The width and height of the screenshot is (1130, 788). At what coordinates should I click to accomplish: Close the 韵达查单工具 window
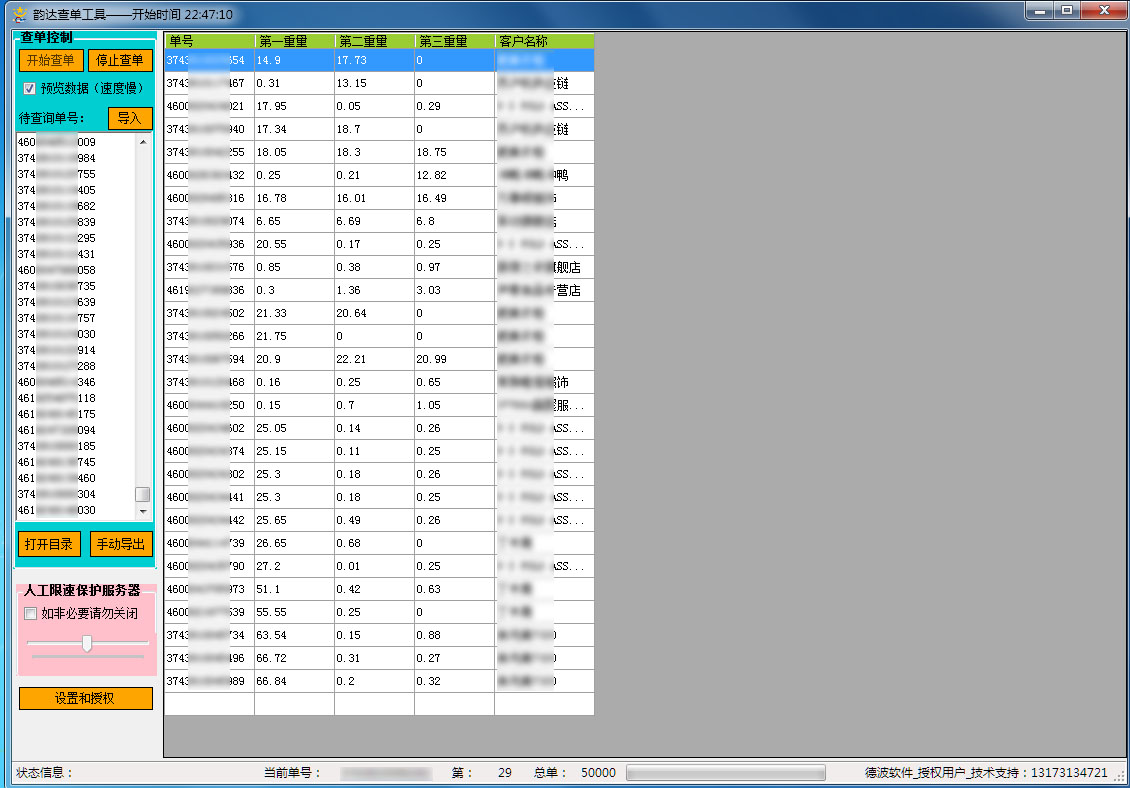1103,11
